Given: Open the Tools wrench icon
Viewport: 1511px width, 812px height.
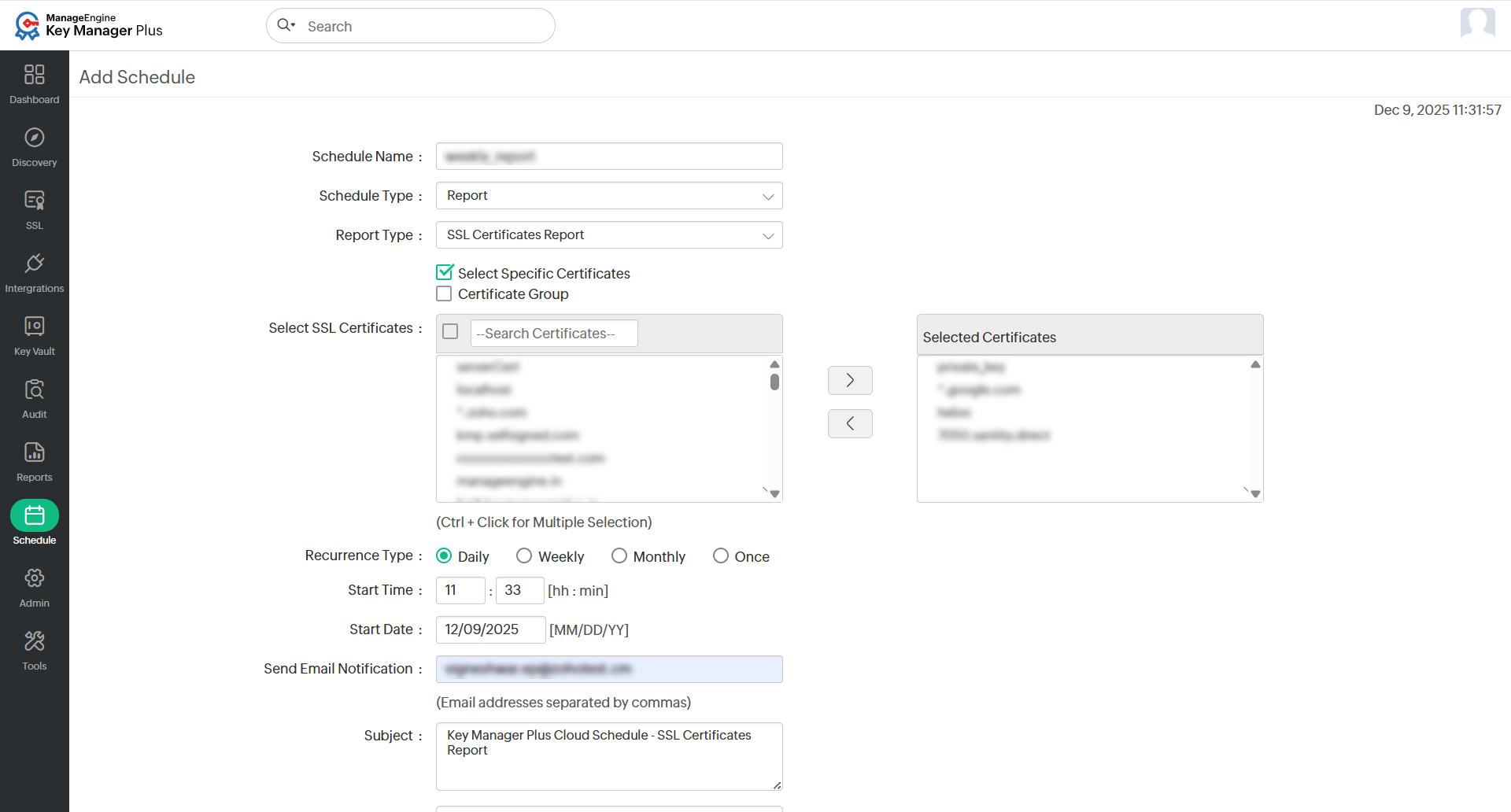Looking at the screenshot, I should tap(35, 640).
